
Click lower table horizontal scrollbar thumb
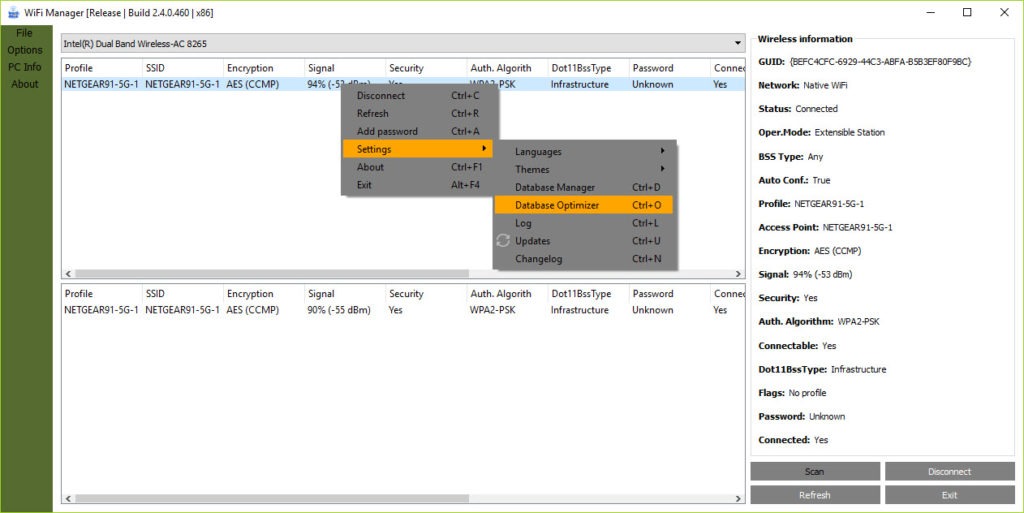(272, 499)
